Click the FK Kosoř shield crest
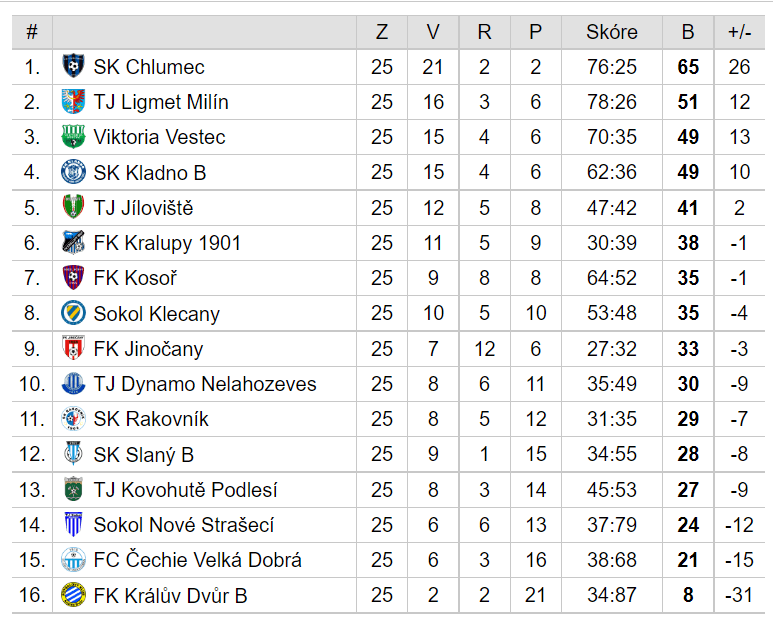This screenshot has width=773, height=622. click(73, 277)
